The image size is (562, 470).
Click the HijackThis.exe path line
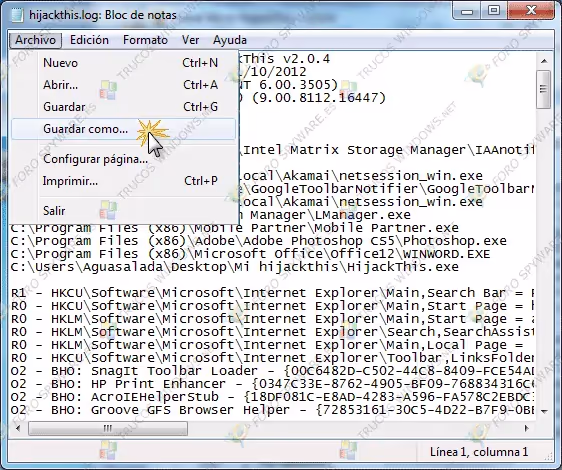pyautogui.click(x=235, y=267)
